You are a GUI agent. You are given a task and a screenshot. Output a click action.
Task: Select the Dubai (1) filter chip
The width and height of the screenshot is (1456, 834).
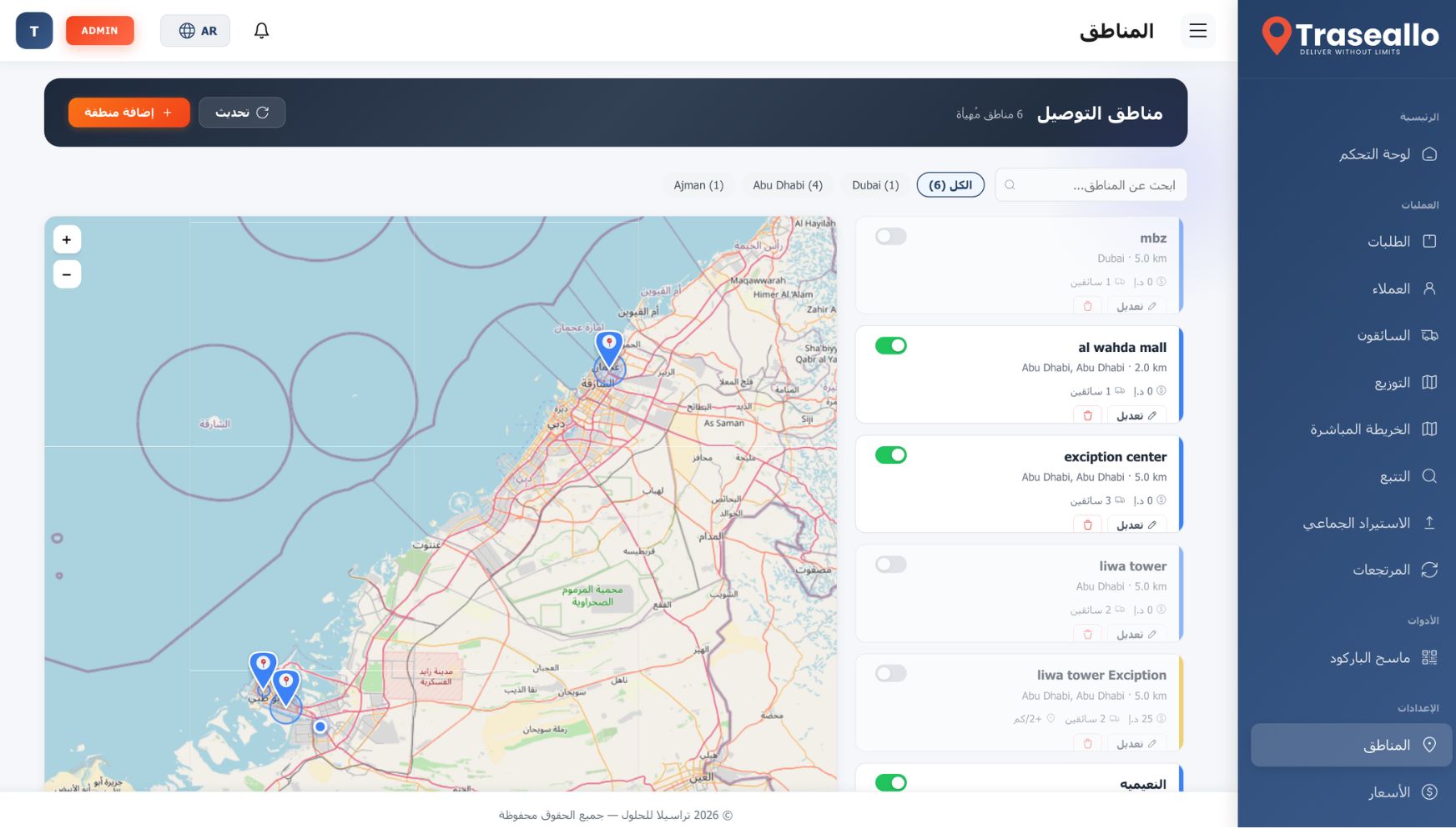[874, 185]
